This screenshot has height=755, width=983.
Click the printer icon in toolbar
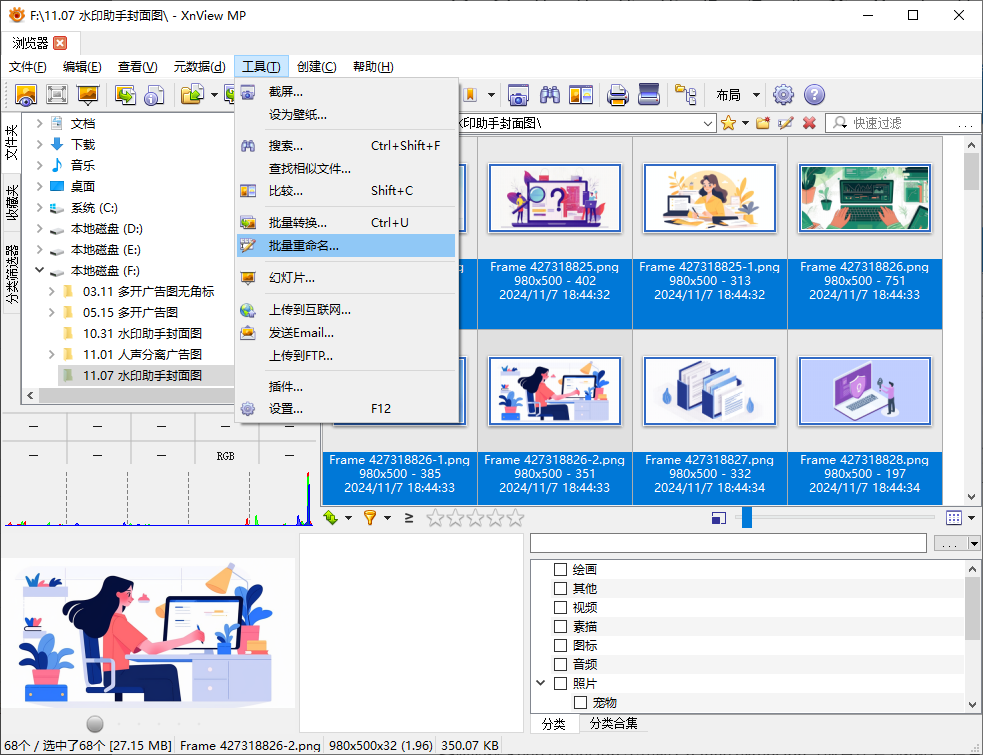pos(618,95)
